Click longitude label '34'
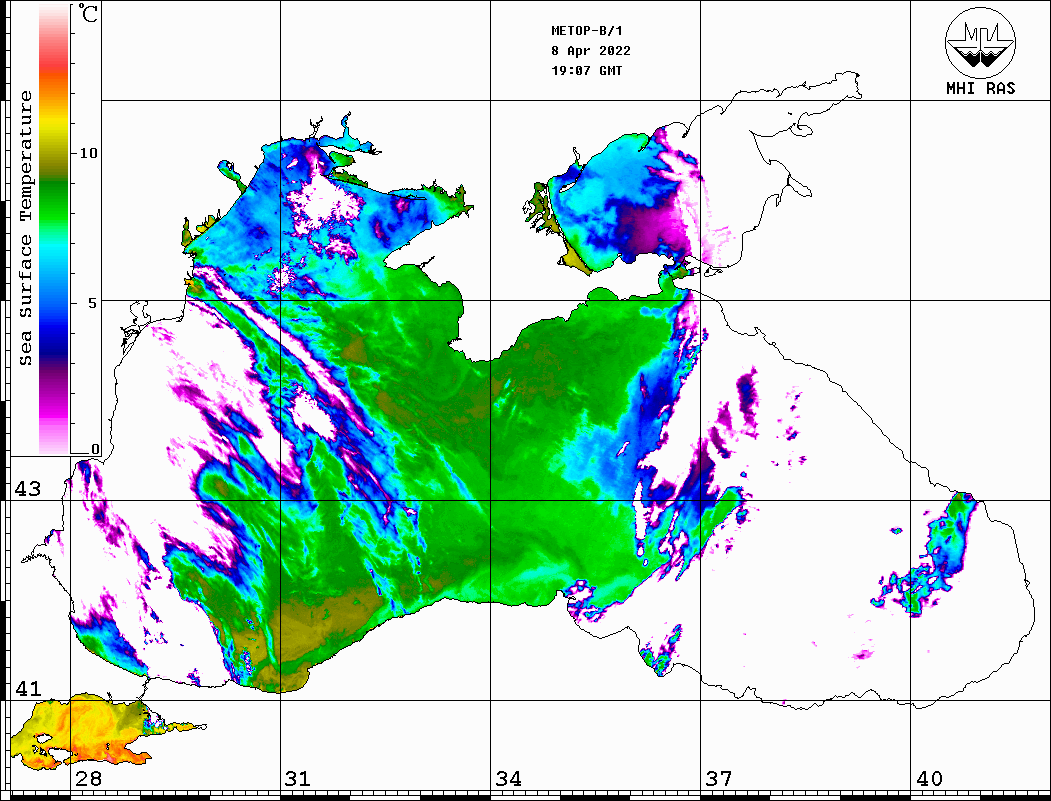This screenshot has width=1051, height=801. pyautogui.click(x=509, y=779)
